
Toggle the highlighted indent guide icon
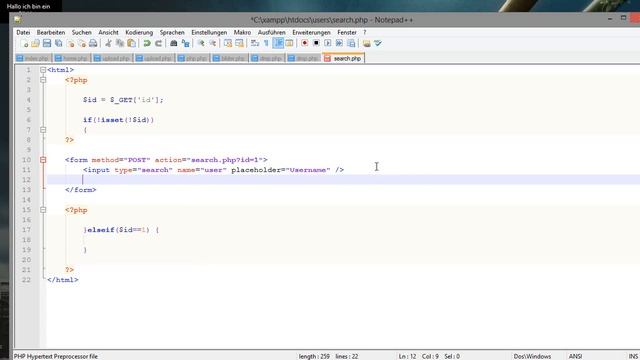coord(278,43)
